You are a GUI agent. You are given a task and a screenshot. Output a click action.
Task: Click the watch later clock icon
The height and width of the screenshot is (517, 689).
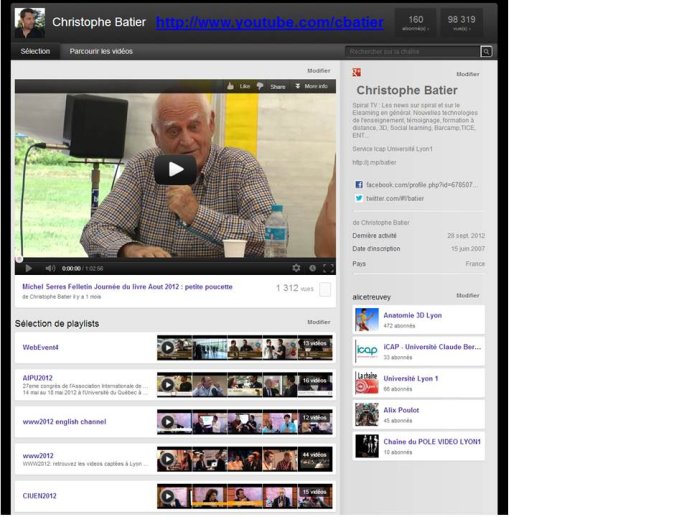point(312,268)
